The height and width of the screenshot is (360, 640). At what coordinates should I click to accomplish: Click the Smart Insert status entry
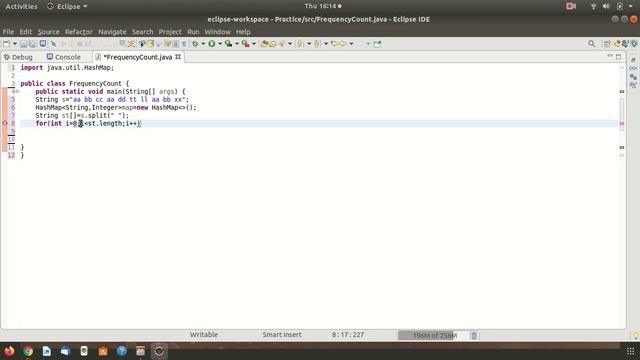[282, 335]
